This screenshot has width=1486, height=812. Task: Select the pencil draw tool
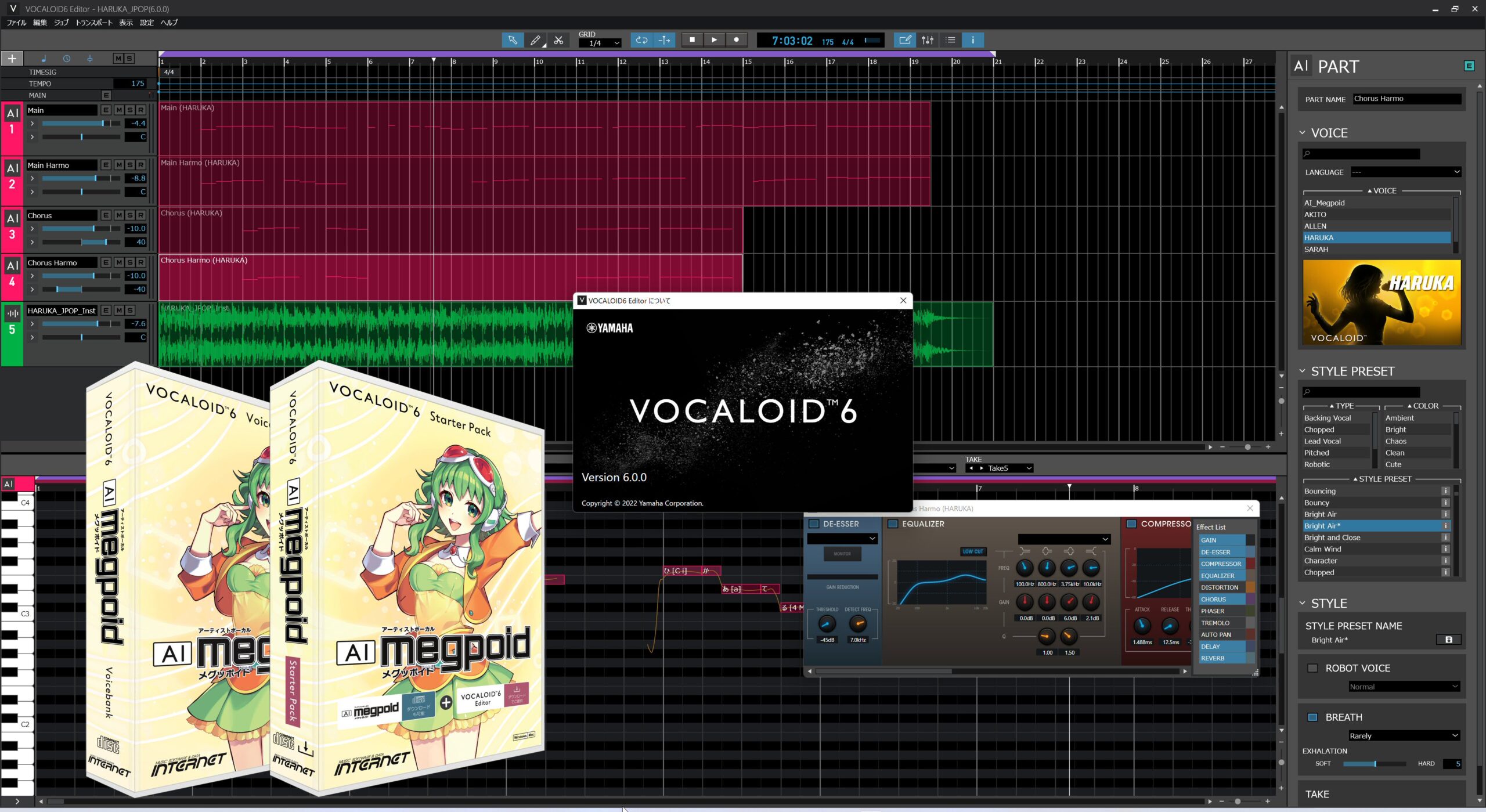coord(535,40)
